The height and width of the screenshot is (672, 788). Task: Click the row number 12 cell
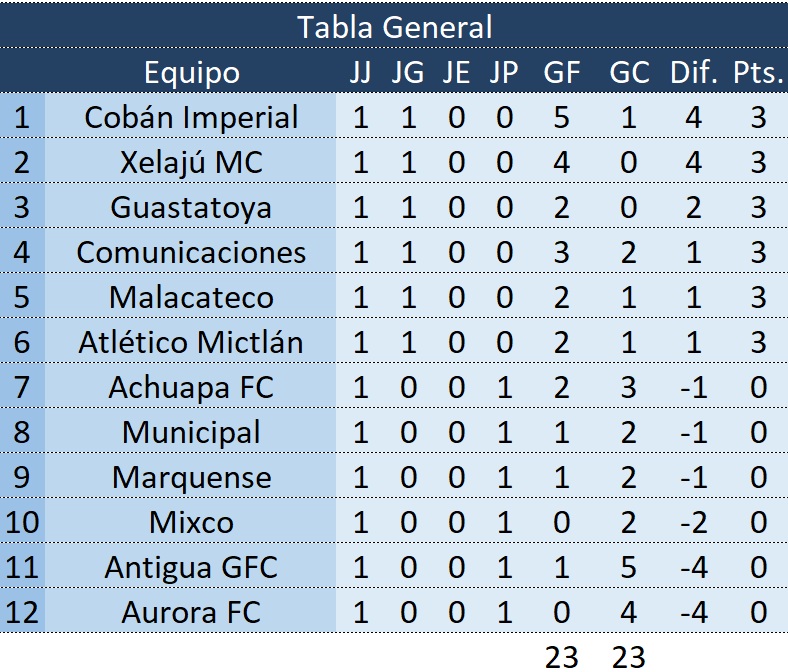(22, 612)
